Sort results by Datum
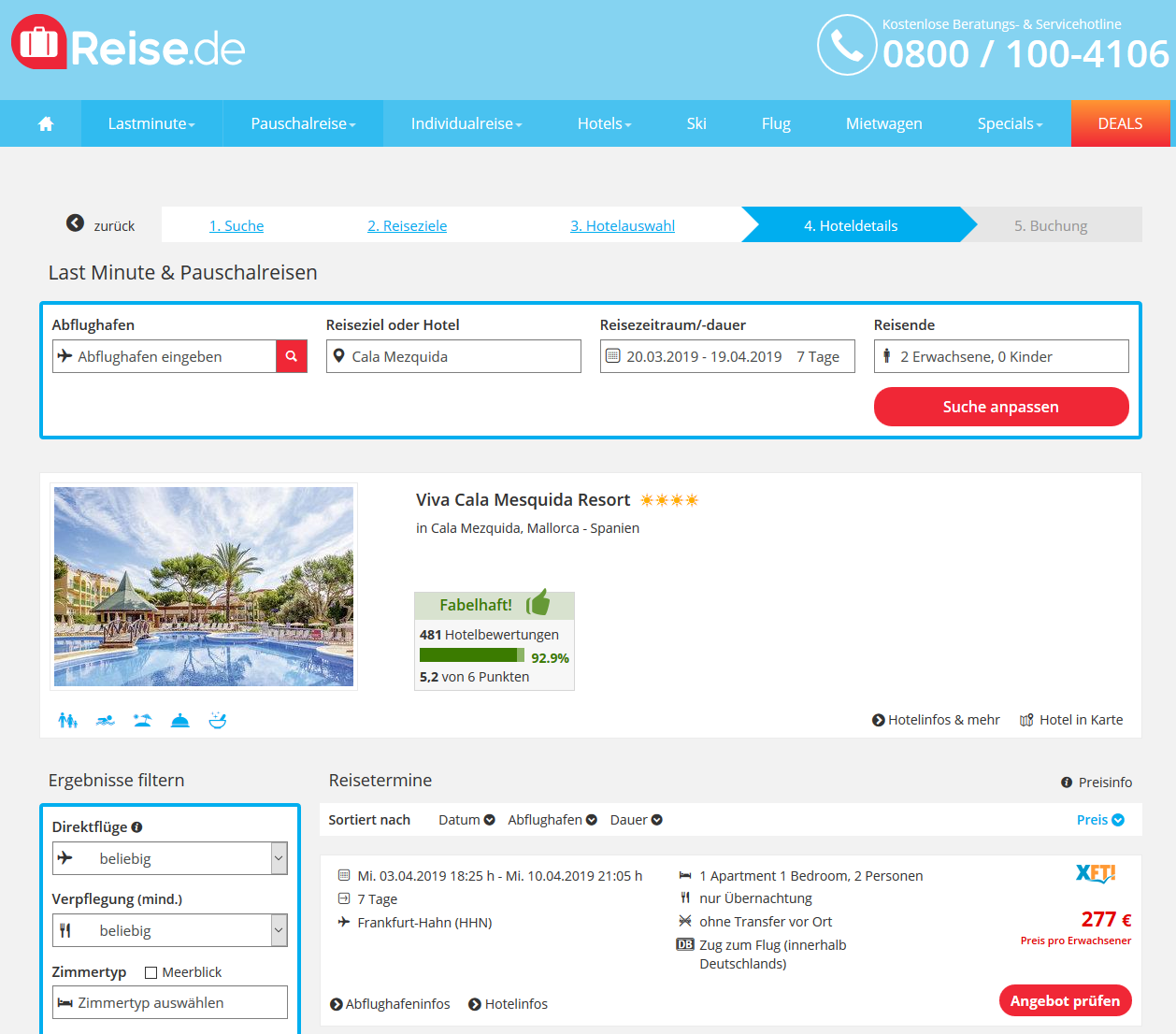Viewport: 1176px width, 1034px height. pyautogui.click(x=466, y=820)
